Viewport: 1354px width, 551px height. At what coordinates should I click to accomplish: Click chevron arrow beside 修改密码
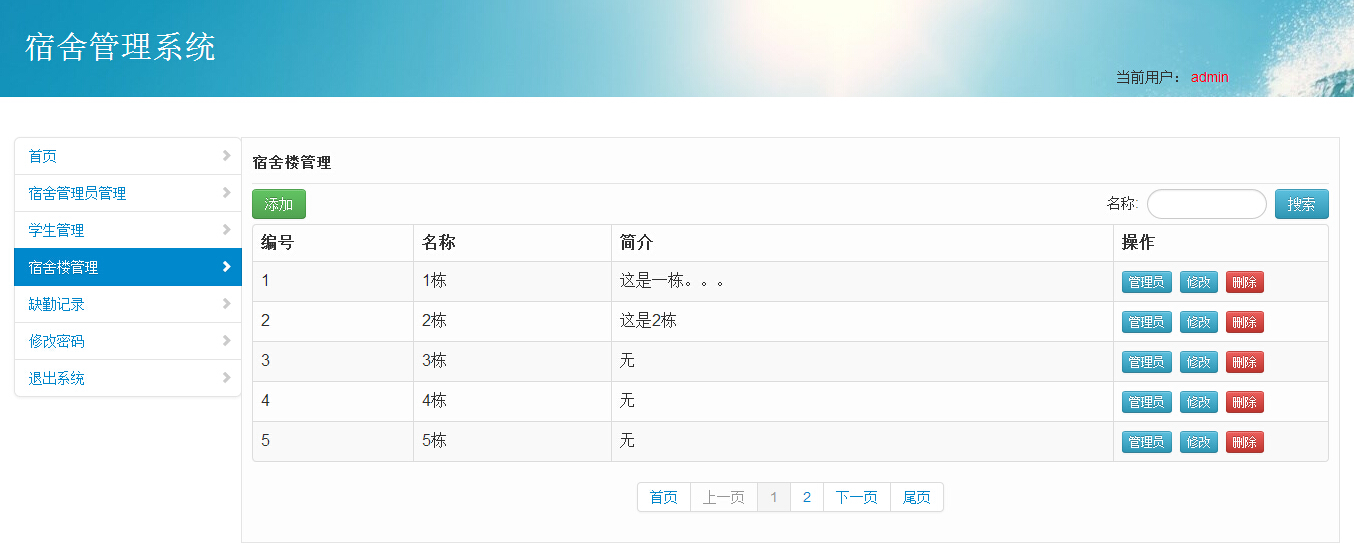click(226, 341)
